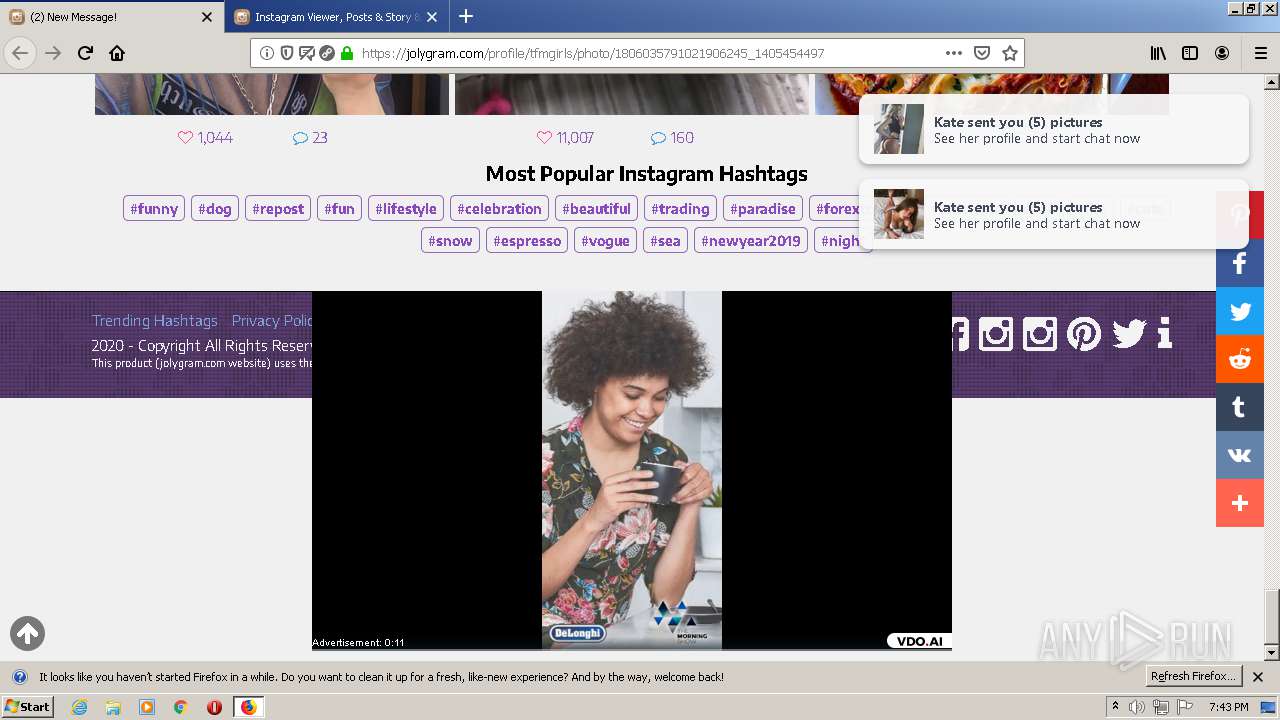
Task: Go back to the previous page
Action: 20,53
